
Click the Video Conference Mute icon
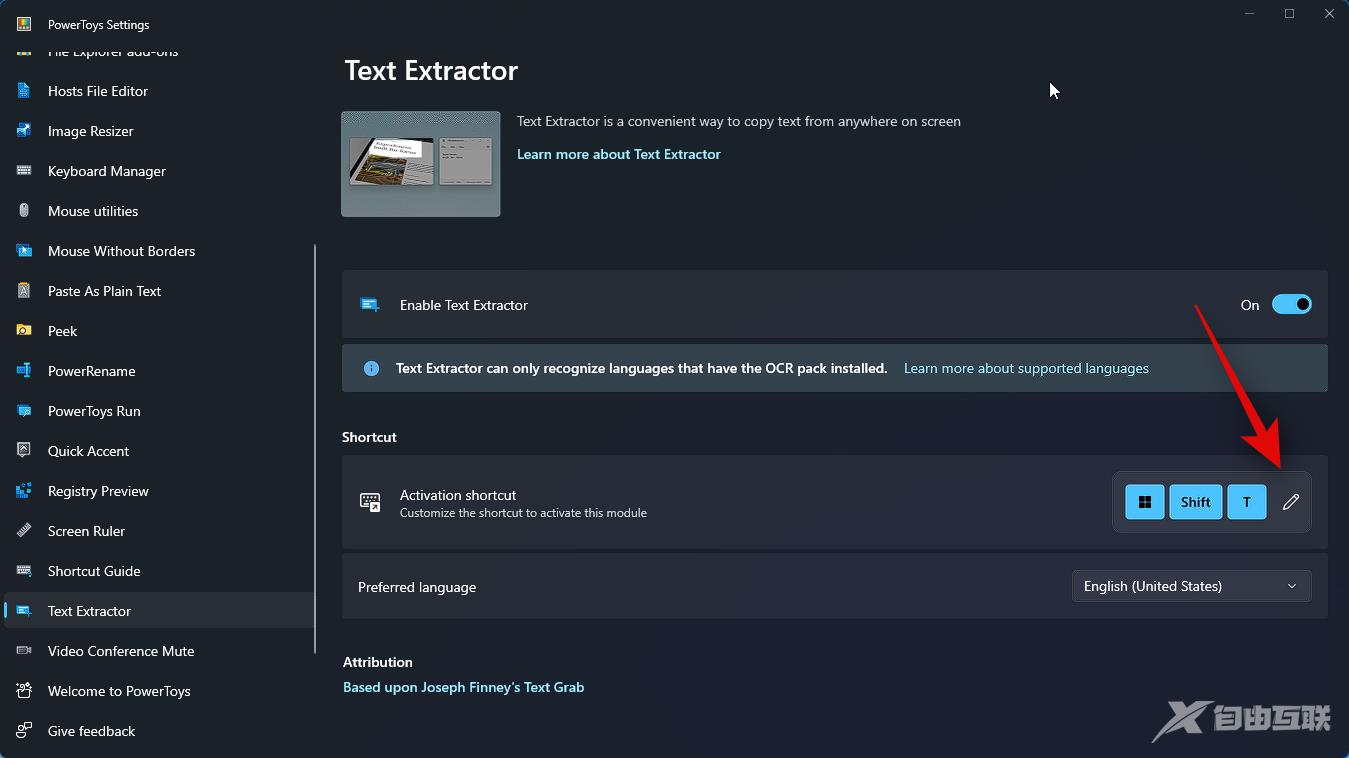click(x=24, y=651)
